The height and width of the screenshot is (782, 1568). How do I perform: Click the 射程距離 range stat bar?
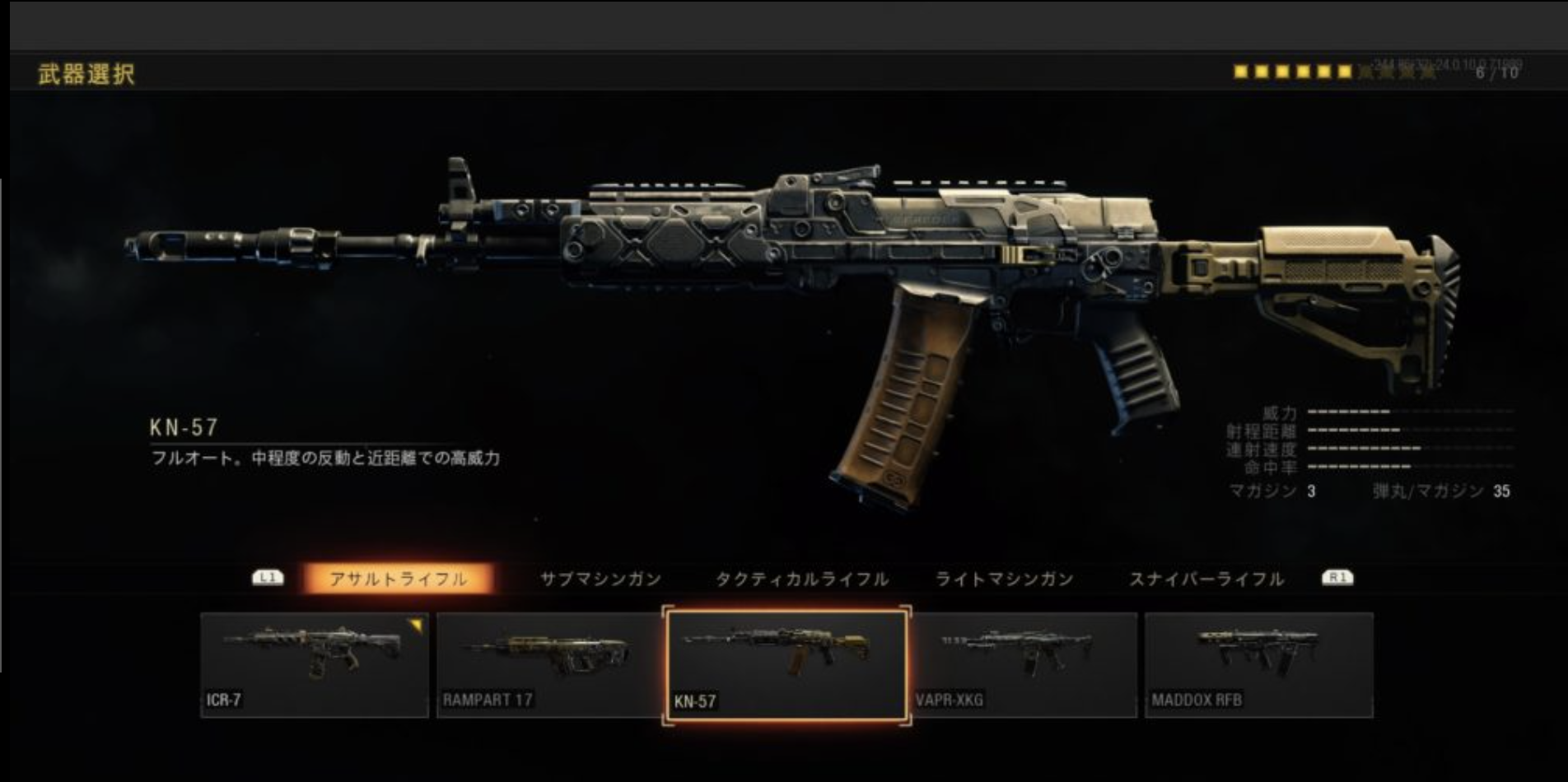pyautogui.click(x=1410, y=430)
